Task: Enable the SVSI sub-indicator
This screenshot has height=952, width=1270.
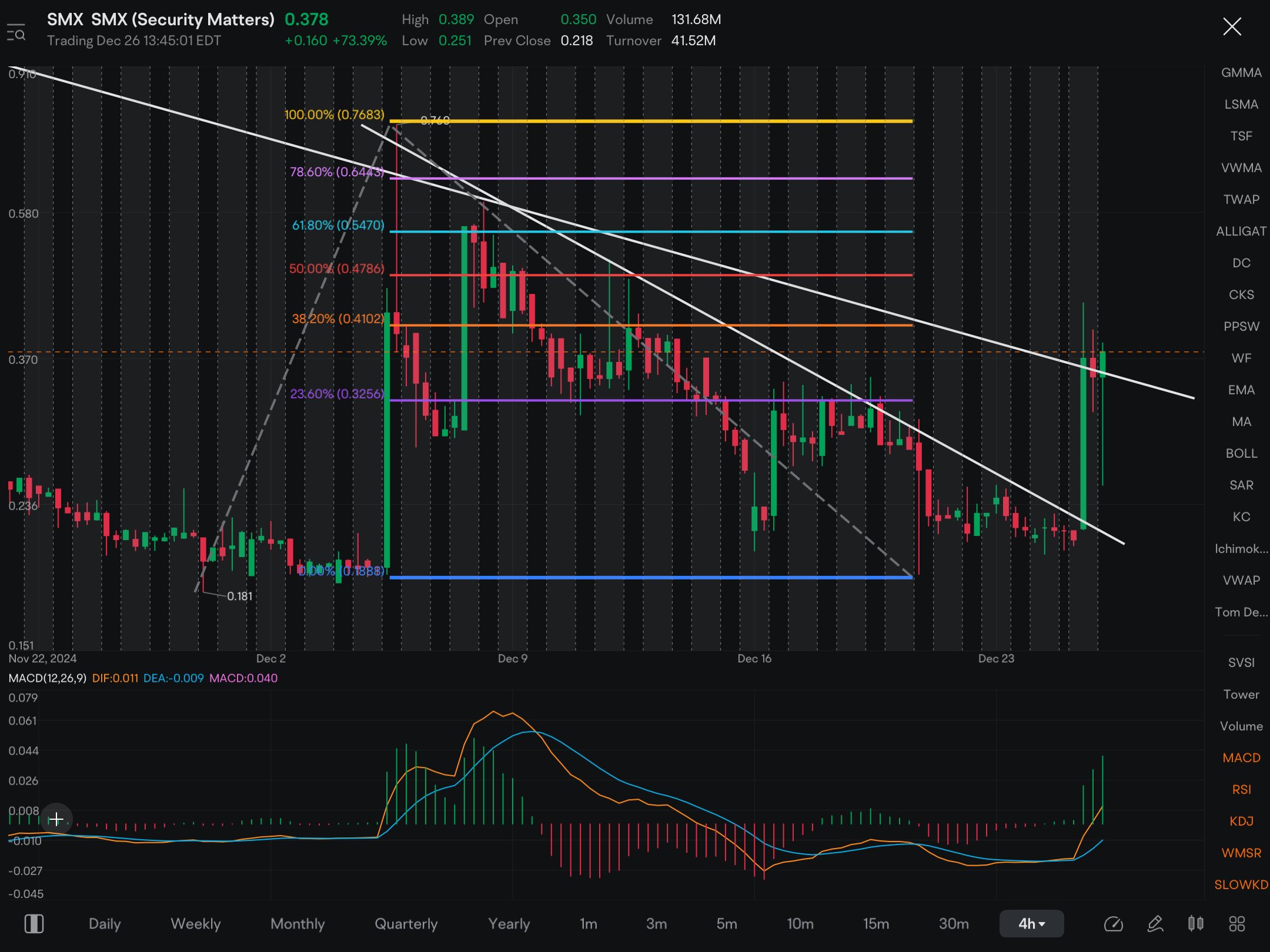Action: point(1241,662)
